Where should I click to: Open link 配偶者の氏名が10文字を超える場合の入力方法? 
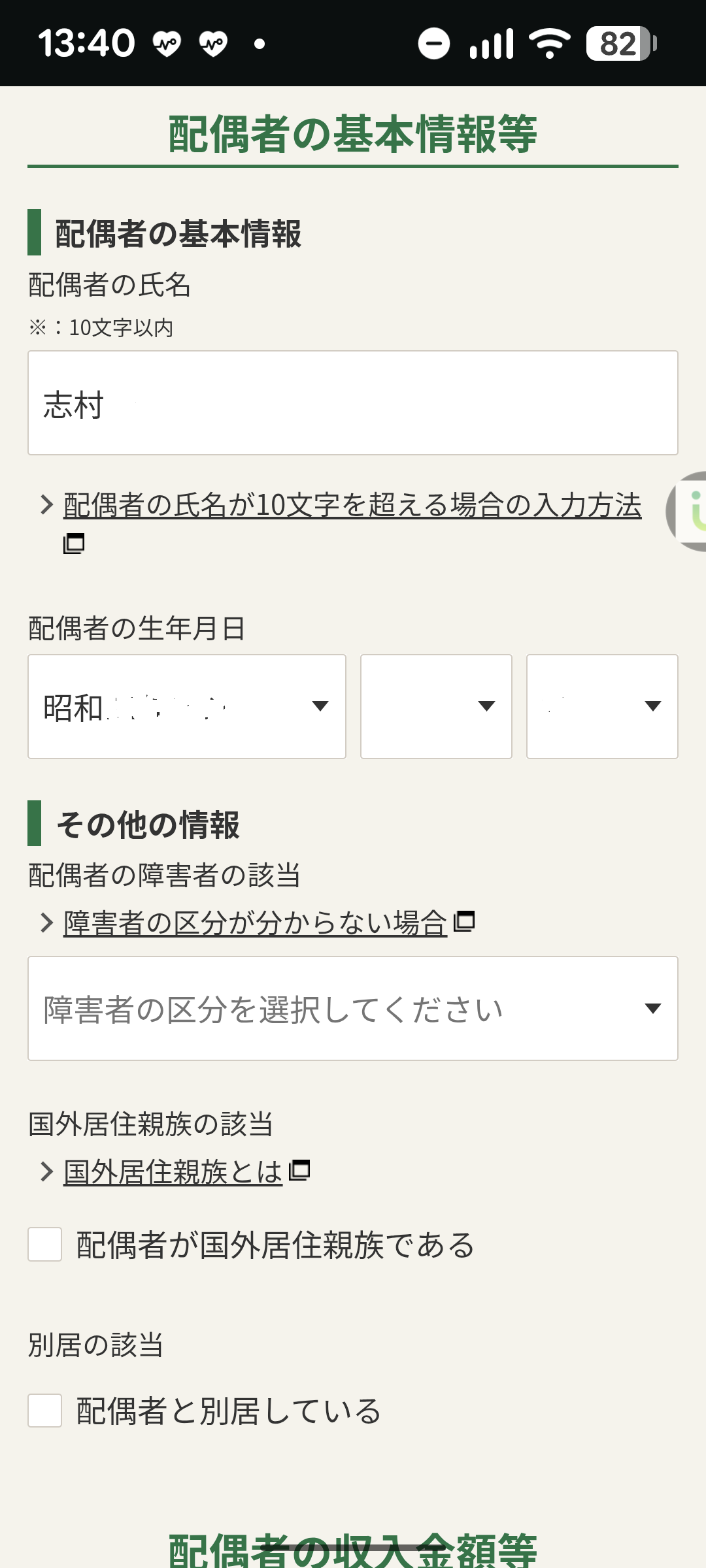[x=352, y=505]
